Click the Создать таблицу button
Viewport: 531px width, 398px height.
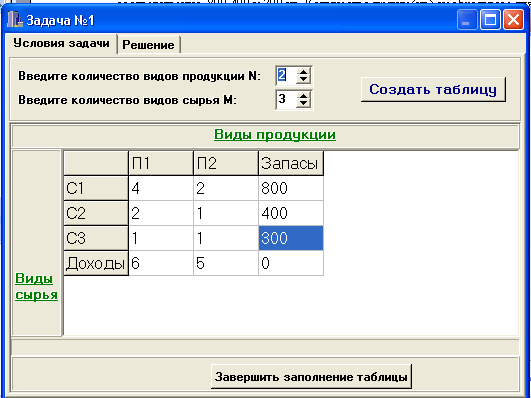(x=433, y=89)
